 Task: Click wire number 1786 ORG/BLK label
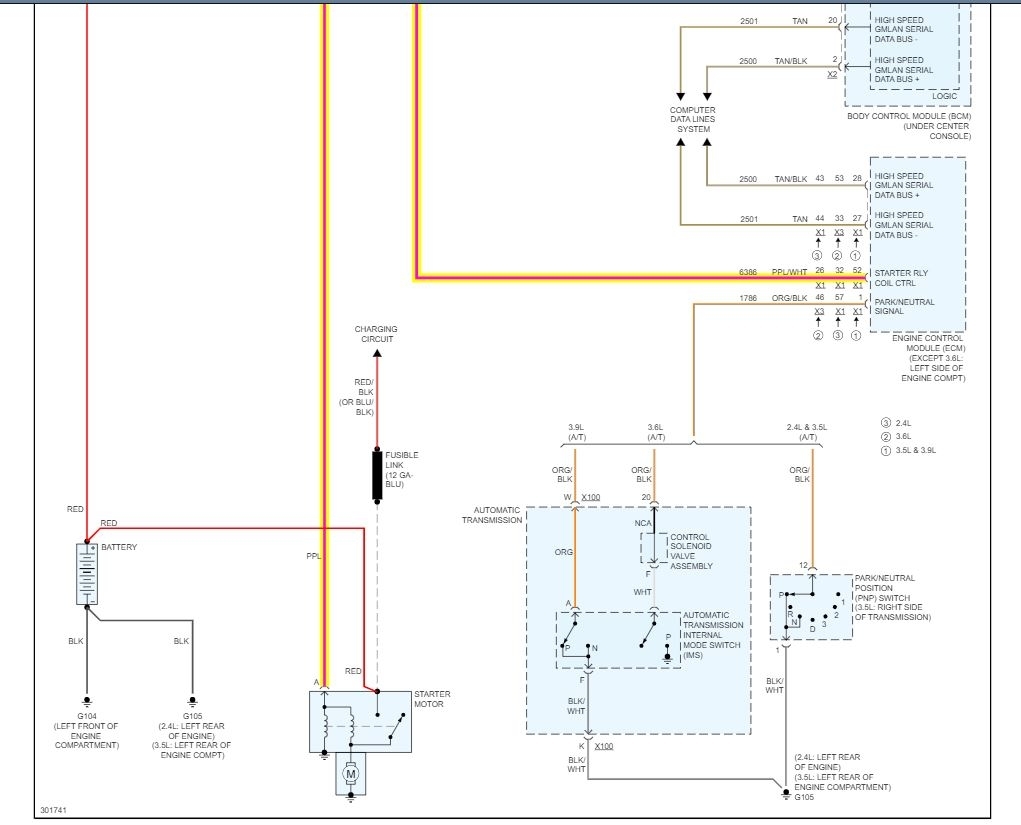point(773,298)
